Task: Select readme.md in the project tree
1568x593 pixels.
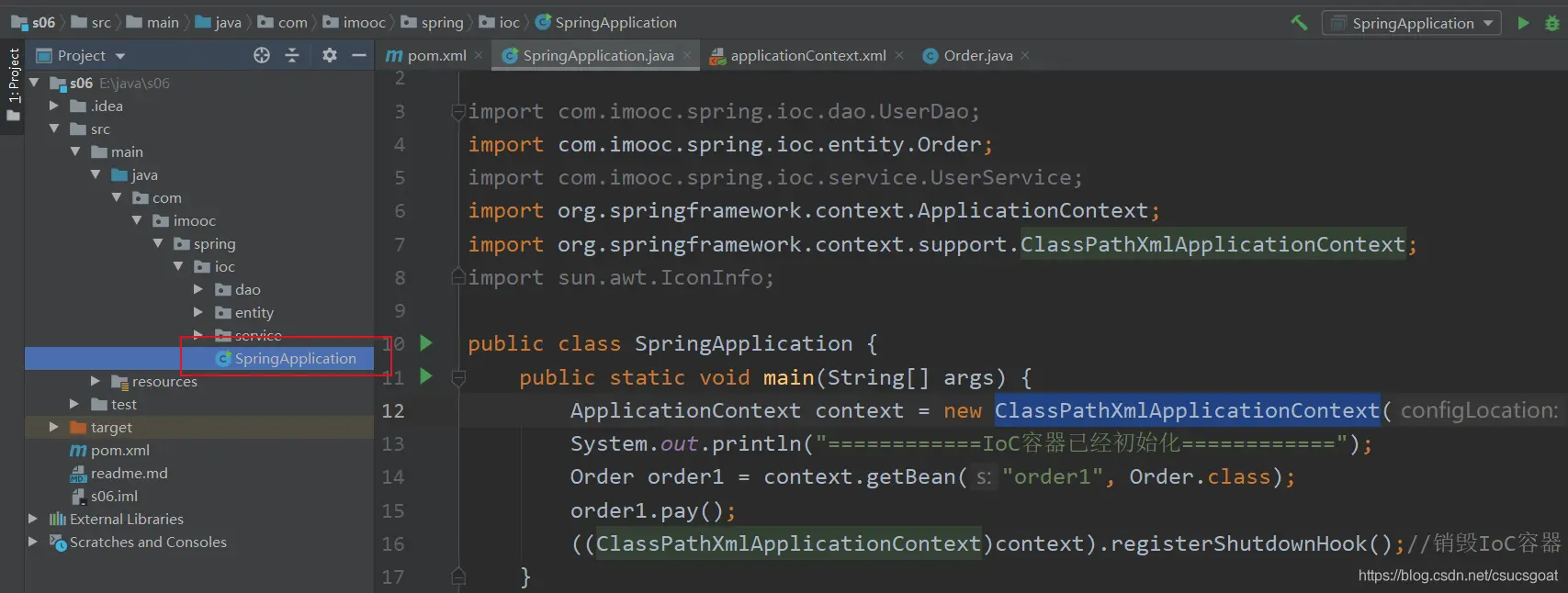Action: pos(129,473)
